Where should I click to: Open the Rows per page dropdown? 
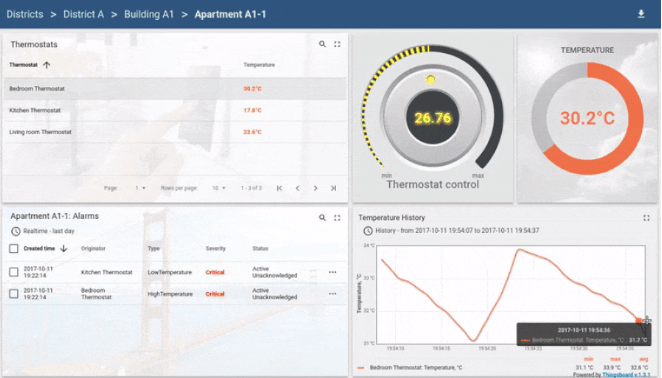219,188
